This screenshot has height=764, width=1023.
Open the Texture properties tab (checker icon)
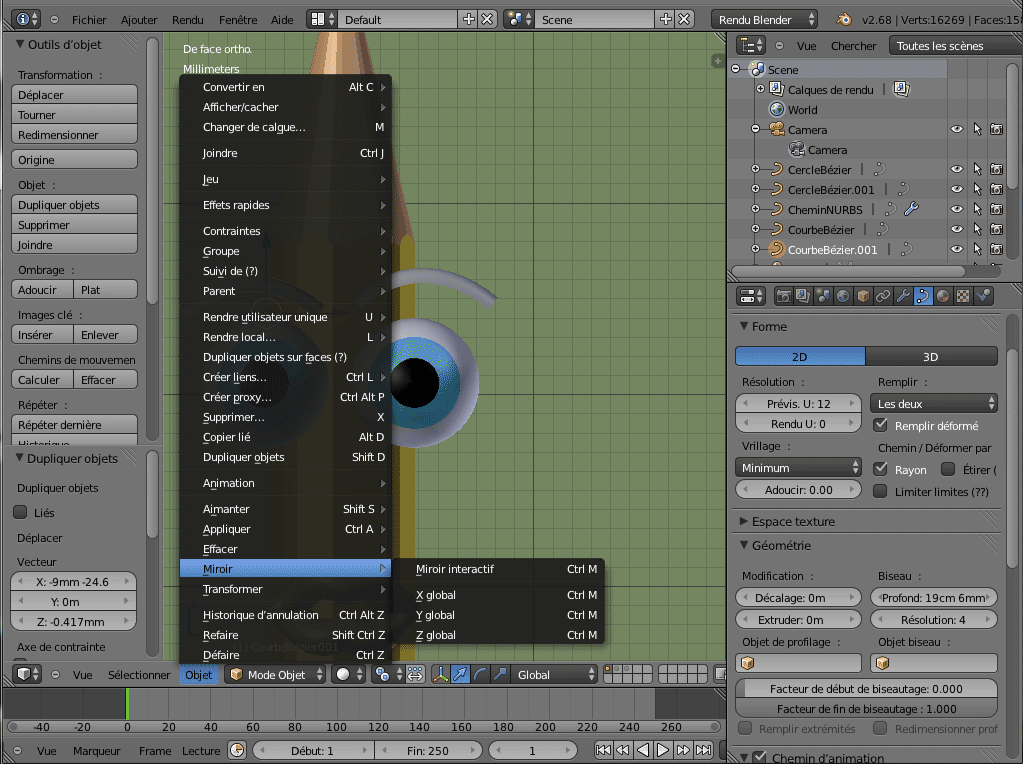(963, 296)
